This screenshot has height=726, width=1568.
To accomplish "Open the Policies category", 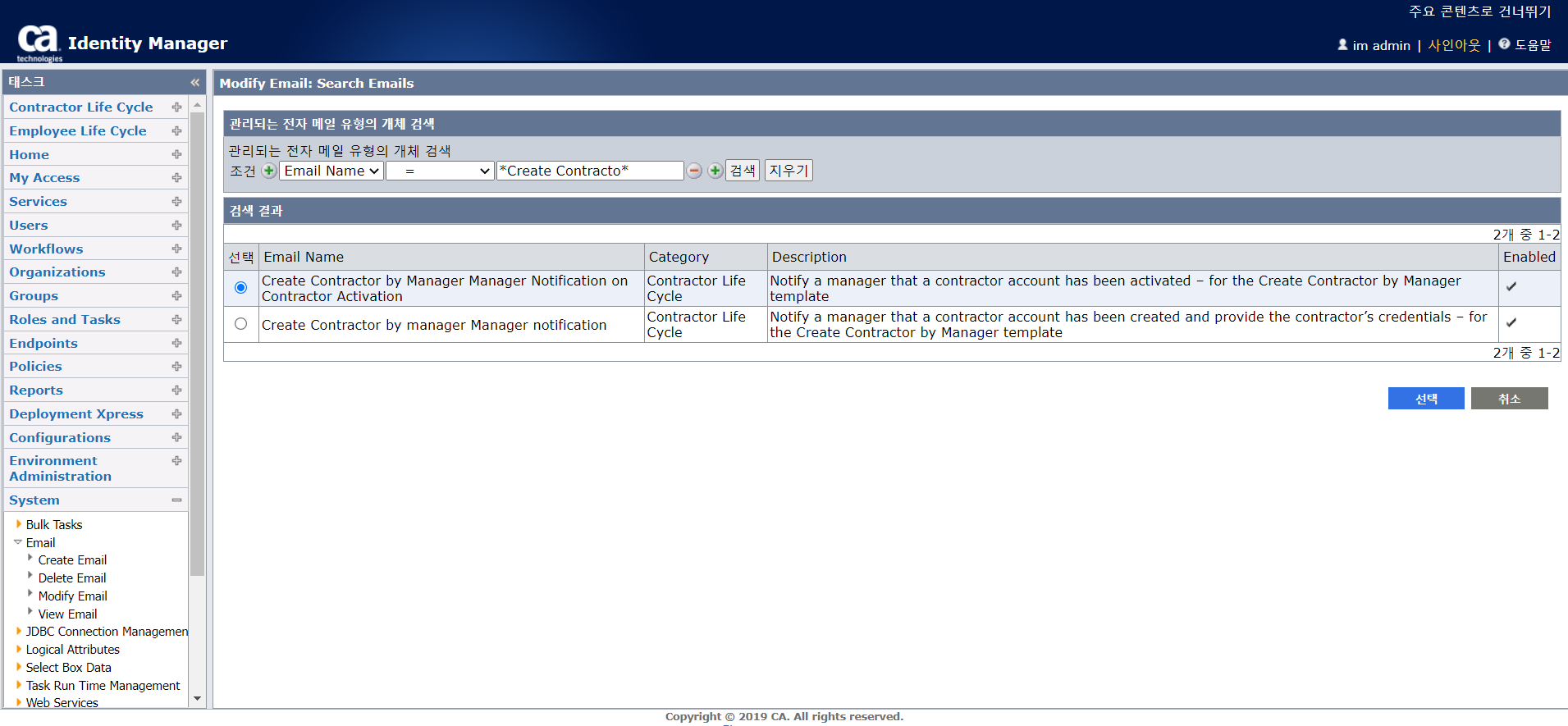I will click(35, 367).
